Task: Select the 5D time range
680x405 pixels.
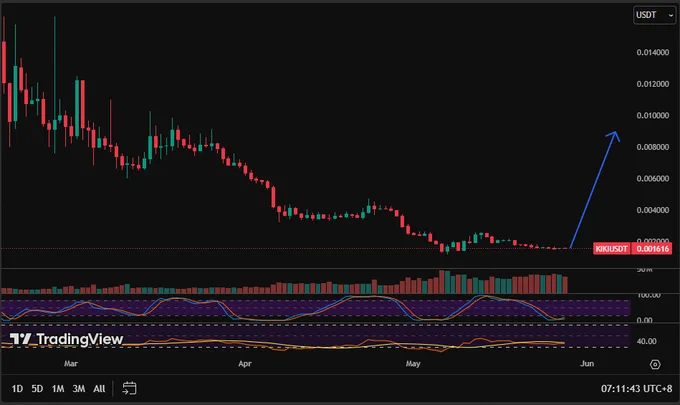Action: pyautogui.click(x=37, y=389)
